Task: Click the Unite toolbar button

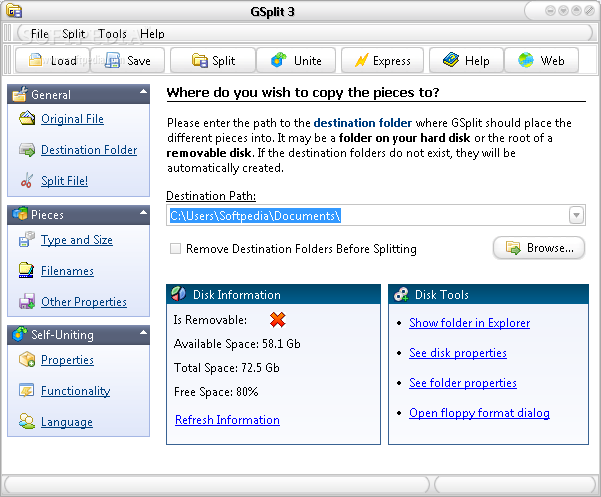Action: [x=296, y=61]
